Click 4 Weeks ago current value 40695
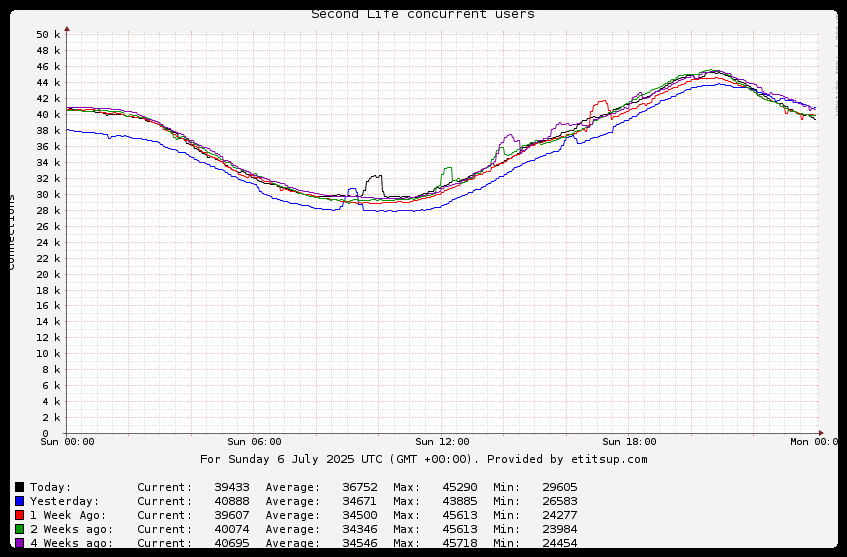The height and width of the screenshot is (557, 847). point(232,543)
